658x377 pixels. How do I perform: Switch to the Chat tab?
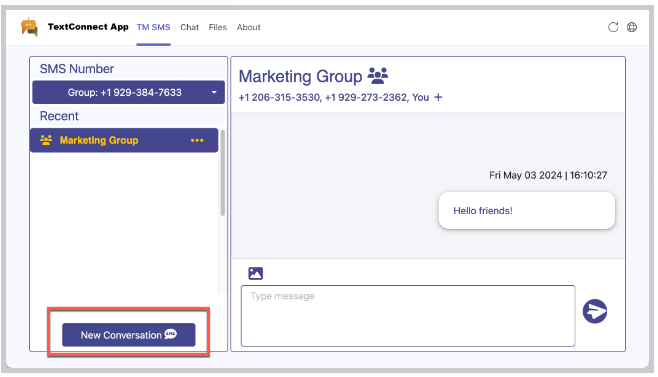[x=189, y=27]
